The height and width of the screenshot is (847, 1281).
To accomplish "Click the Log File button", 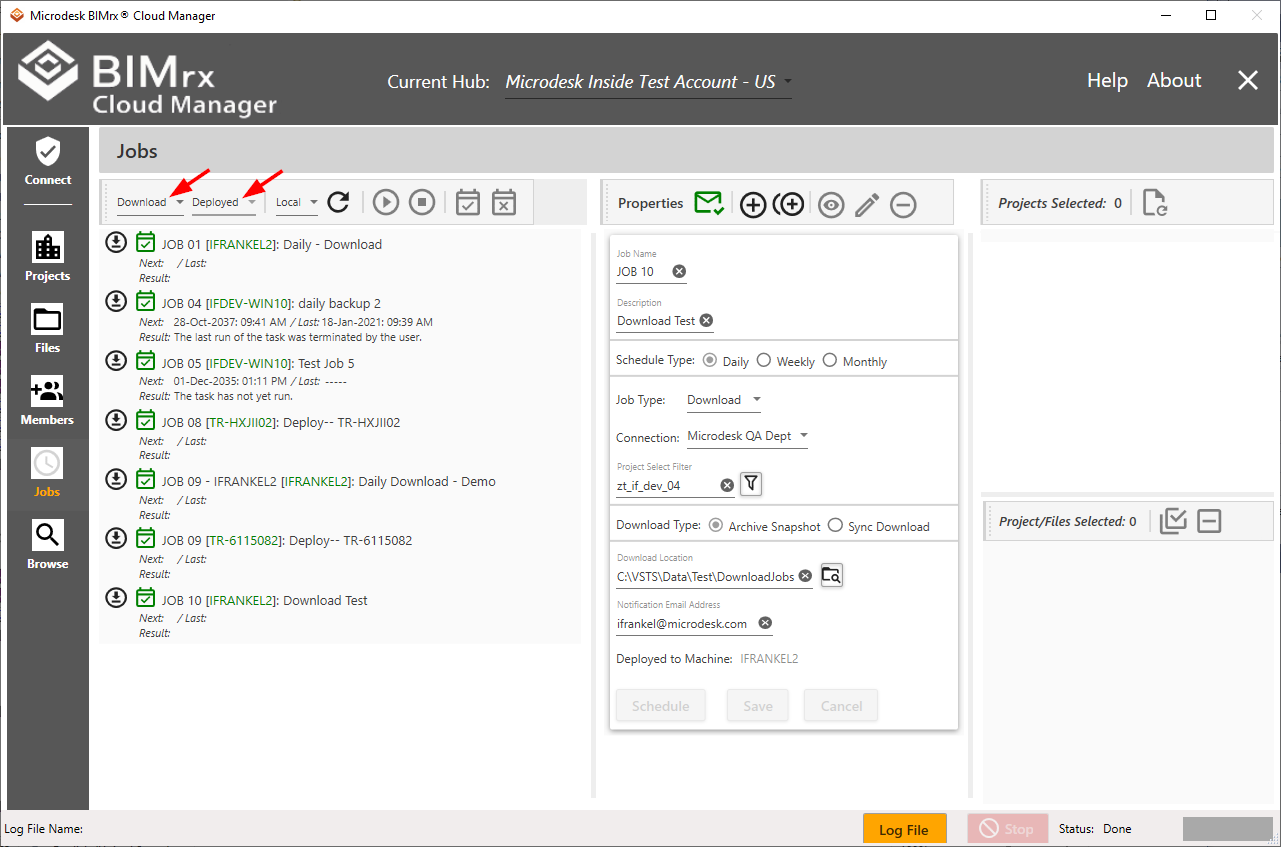I will tap(903, 829).
